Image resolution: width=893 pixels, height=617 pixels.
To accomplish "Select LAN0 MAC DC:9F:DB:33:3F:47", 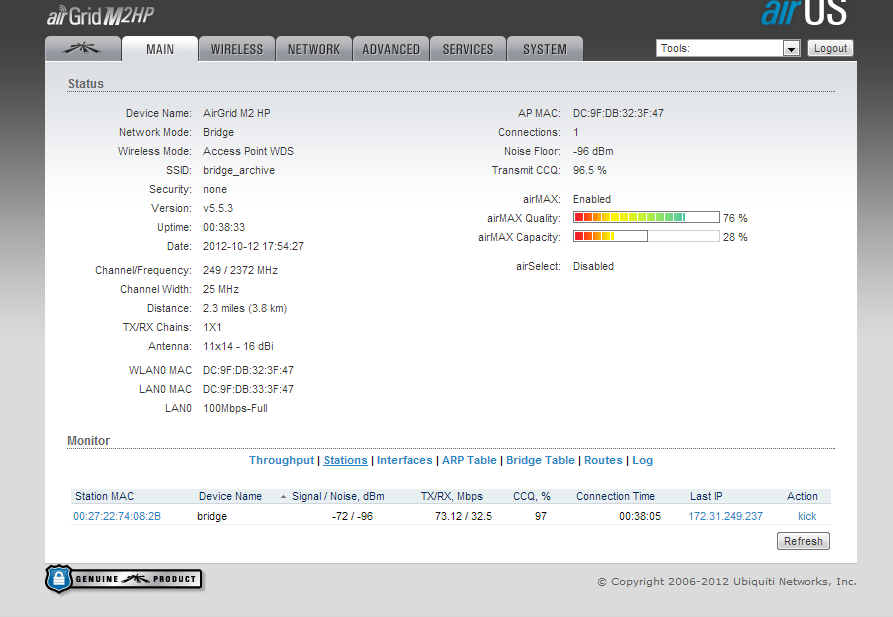I will [248, 389].
